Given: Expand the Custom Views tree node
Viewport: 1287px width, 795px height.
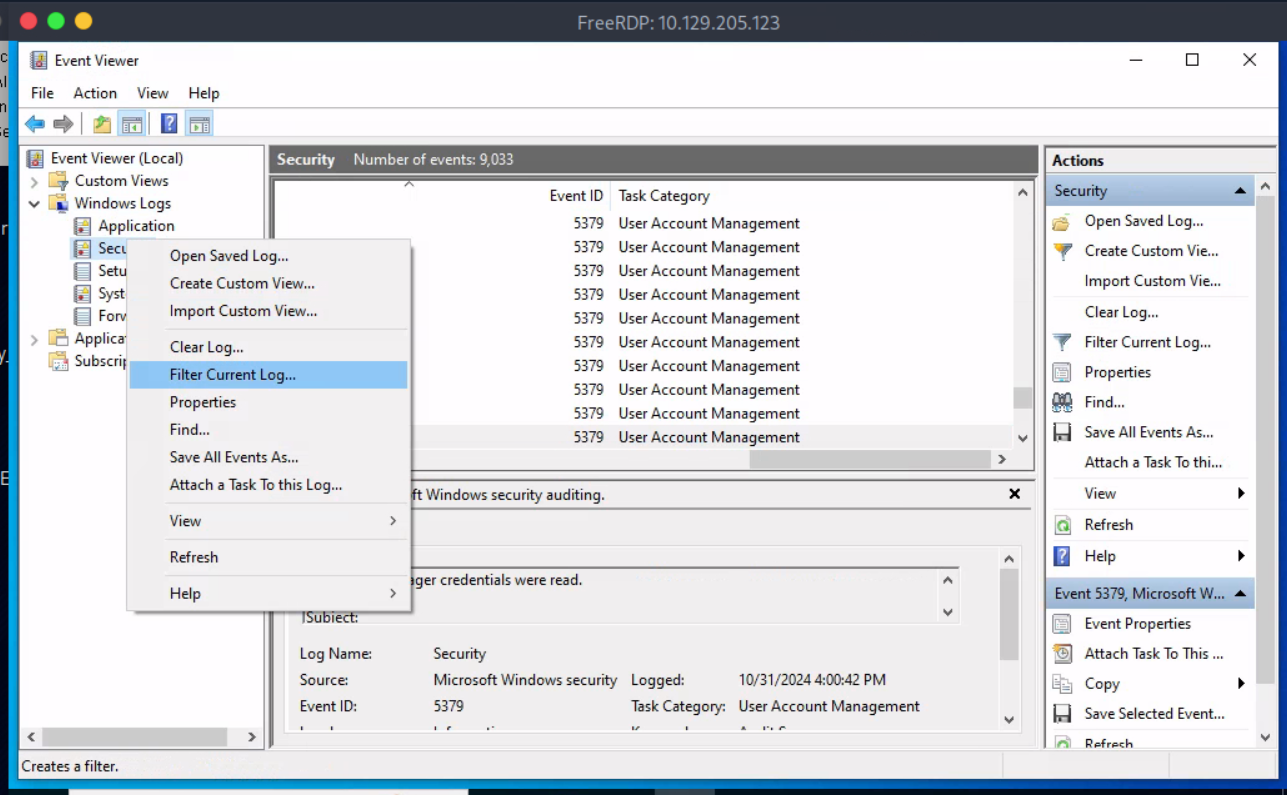Looking at the screenshot, I should tap(34, 181).
